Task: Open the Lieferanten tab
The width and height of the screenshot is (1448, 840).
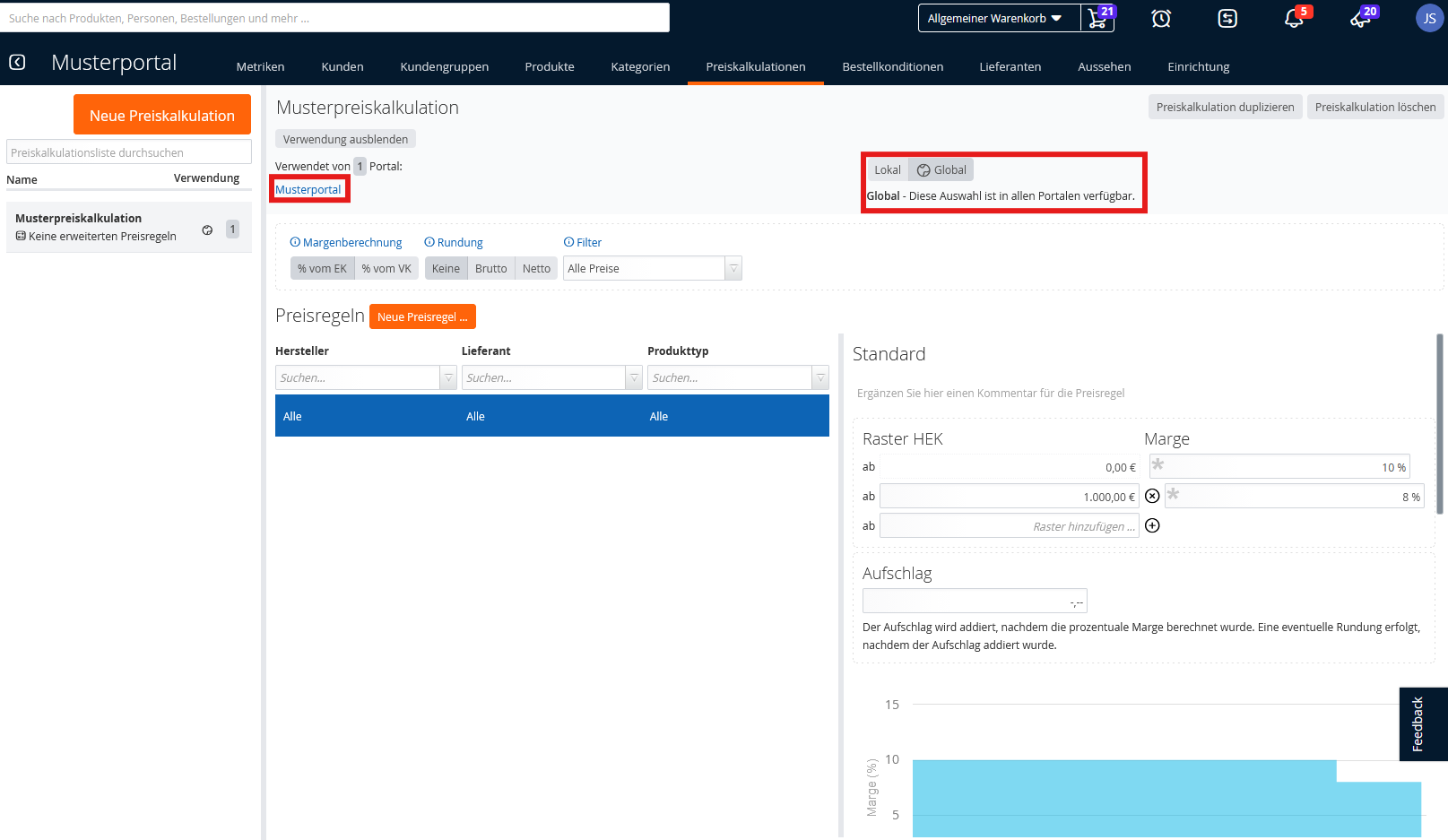Action: pos(1010,66)
